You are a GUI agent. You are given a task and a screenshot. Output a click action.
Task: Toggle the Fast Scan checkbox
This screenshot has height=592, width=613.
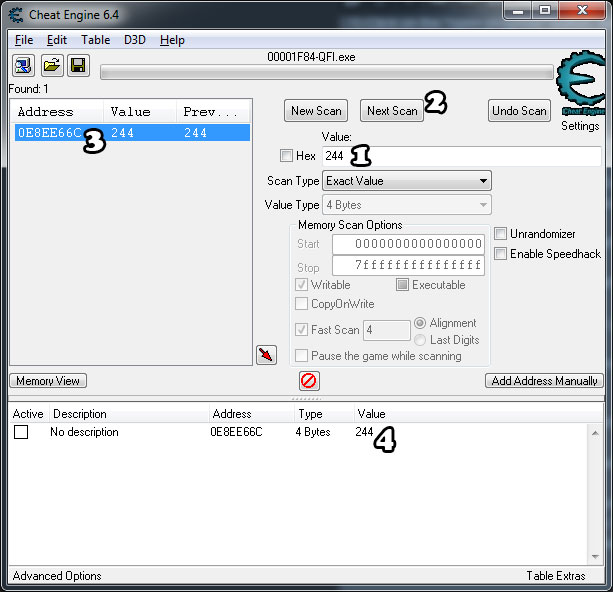[301, 330]
